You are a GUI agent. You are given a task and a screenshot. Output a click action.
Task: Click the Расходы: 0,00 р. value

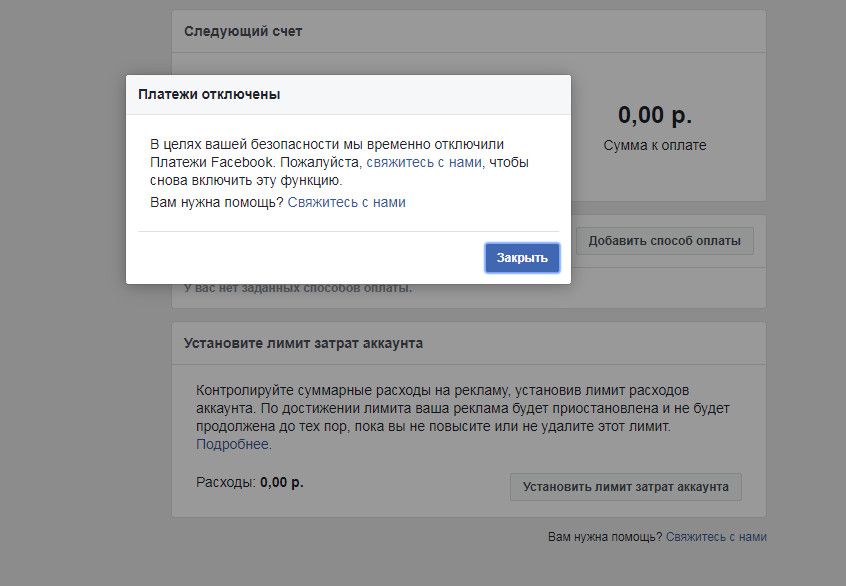pyautogui.click(x=250, y=482)
